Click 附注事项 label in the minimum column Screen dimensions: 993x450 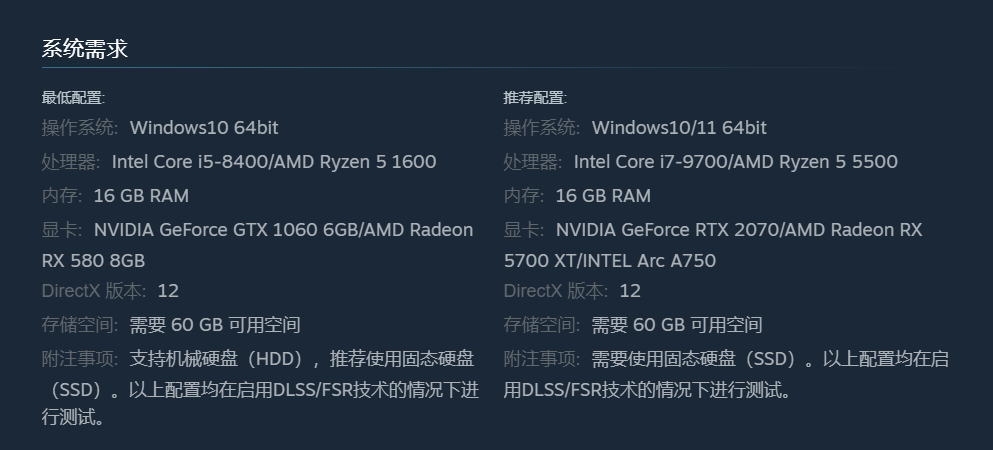pos(79,359)
